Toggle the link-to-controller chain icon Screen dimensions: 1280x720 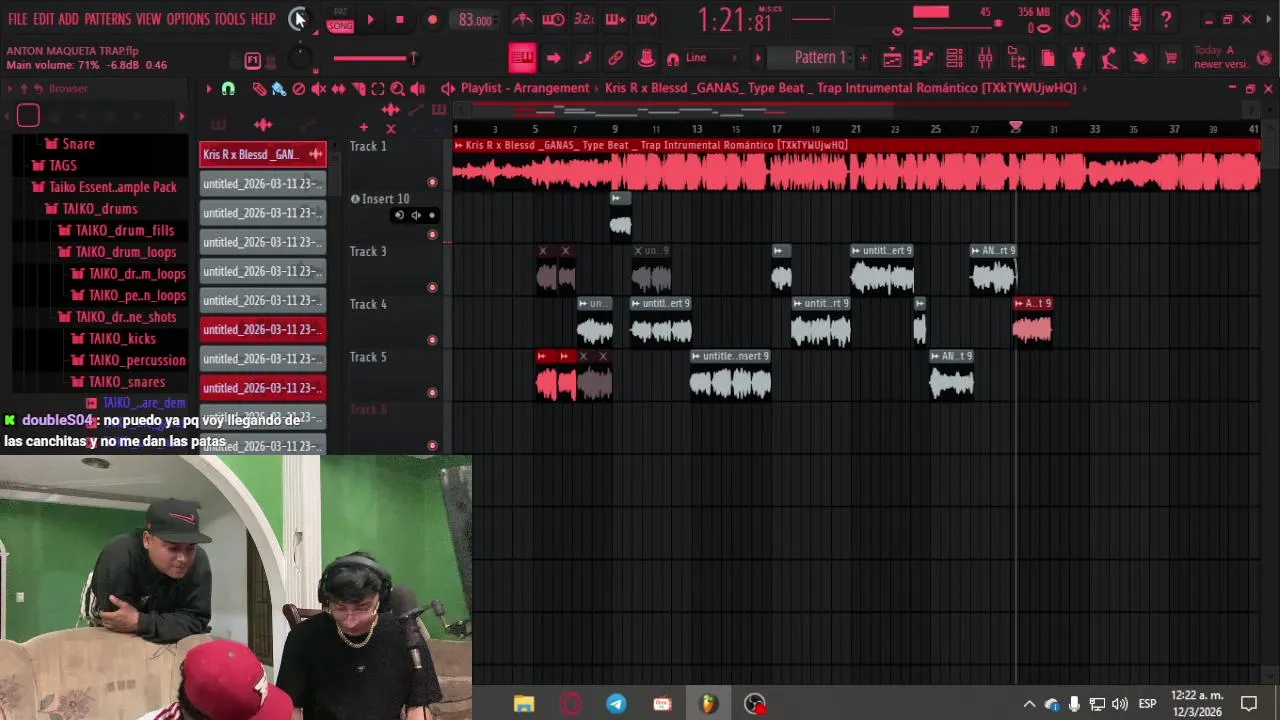tap(616, 58)
